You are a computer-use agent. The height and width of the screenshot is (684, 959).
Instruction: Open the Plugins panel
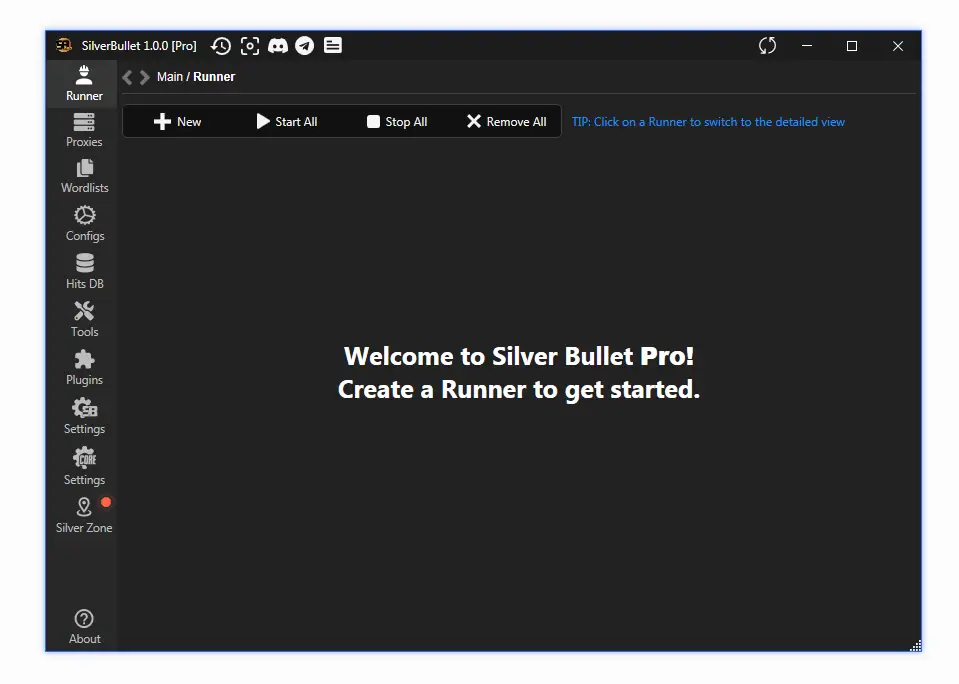point(84,366)
